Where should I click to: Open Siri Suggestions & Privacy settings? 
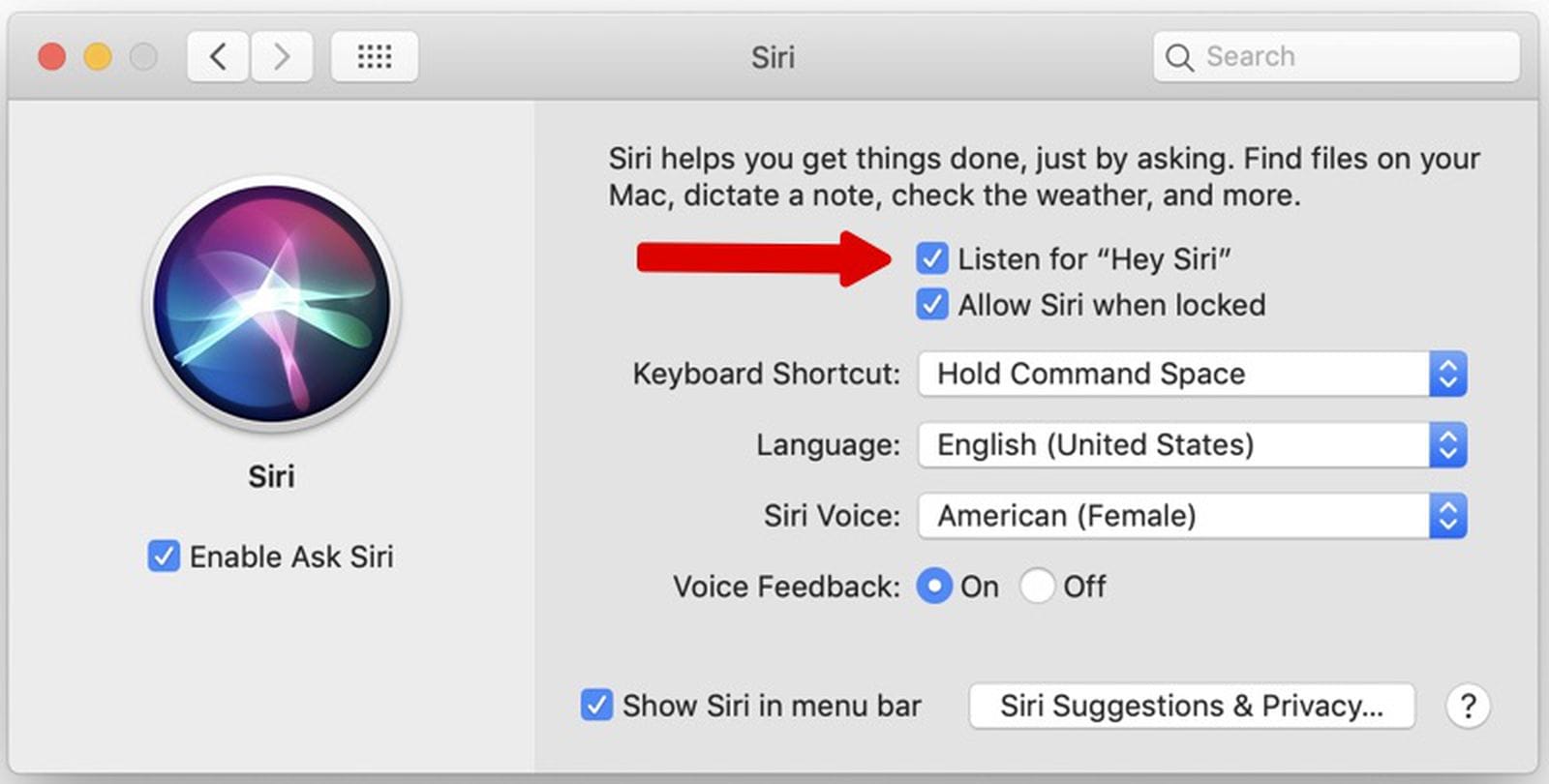pos(1192,706)
